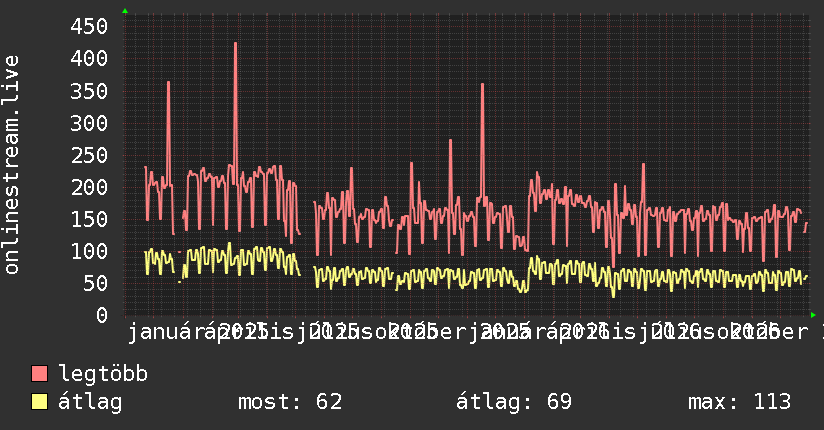Select the átlag legend label

click(x=90, y=402)
